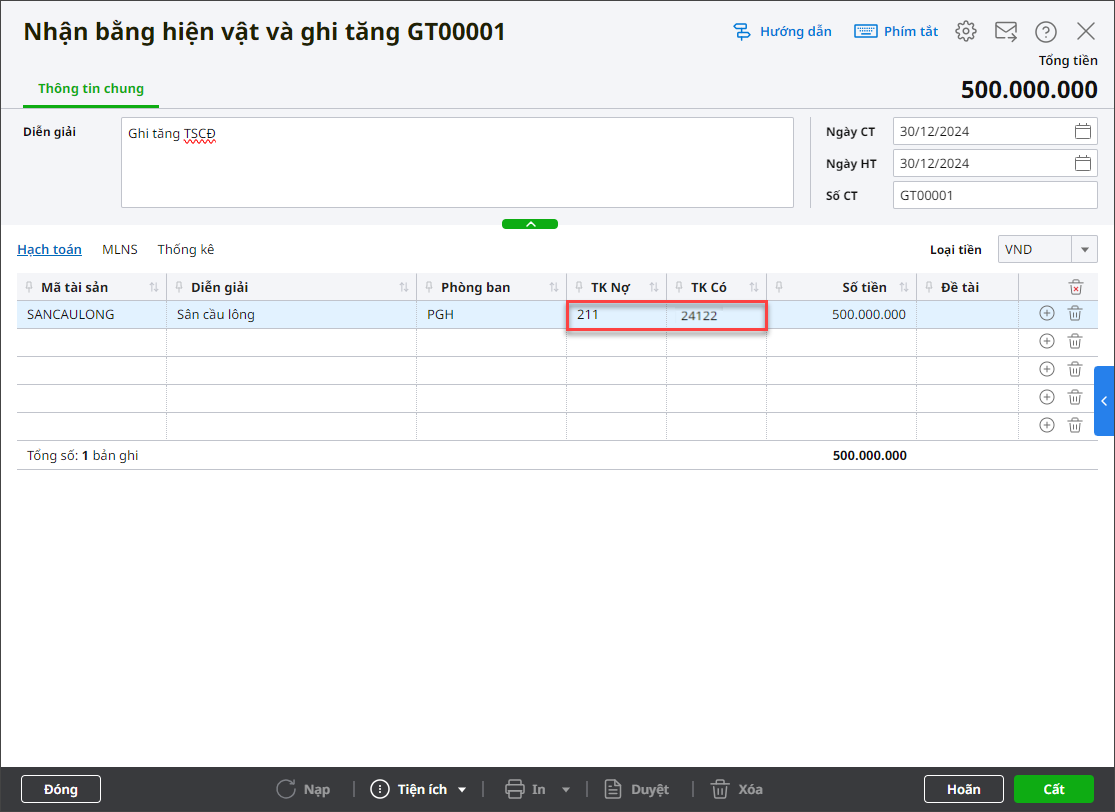Open the help question mark icon
The width and height of the screenshot is (1115, 812).
click(1045, 31)
